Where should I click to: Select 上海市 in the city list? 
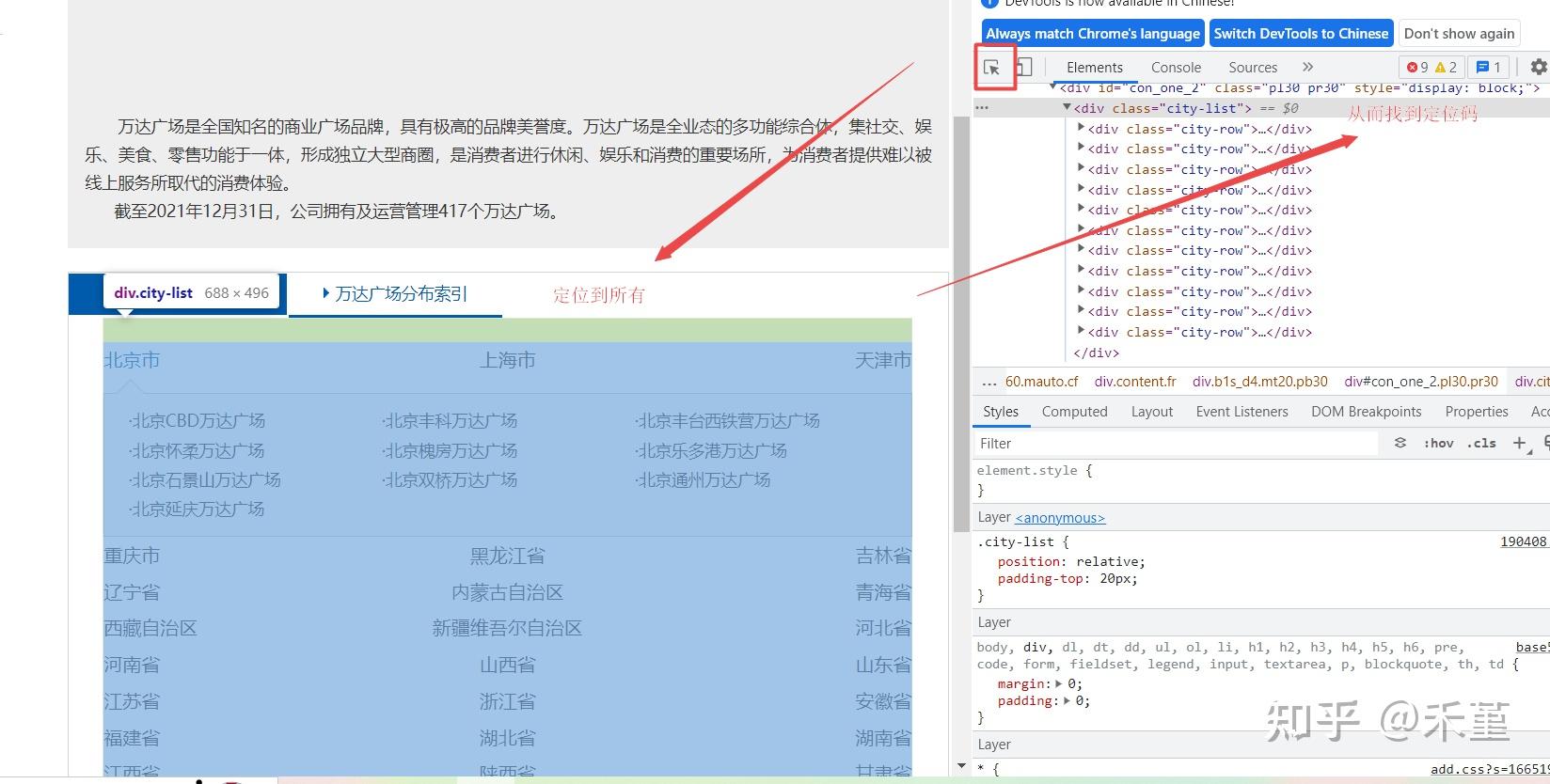pos(508,360)
